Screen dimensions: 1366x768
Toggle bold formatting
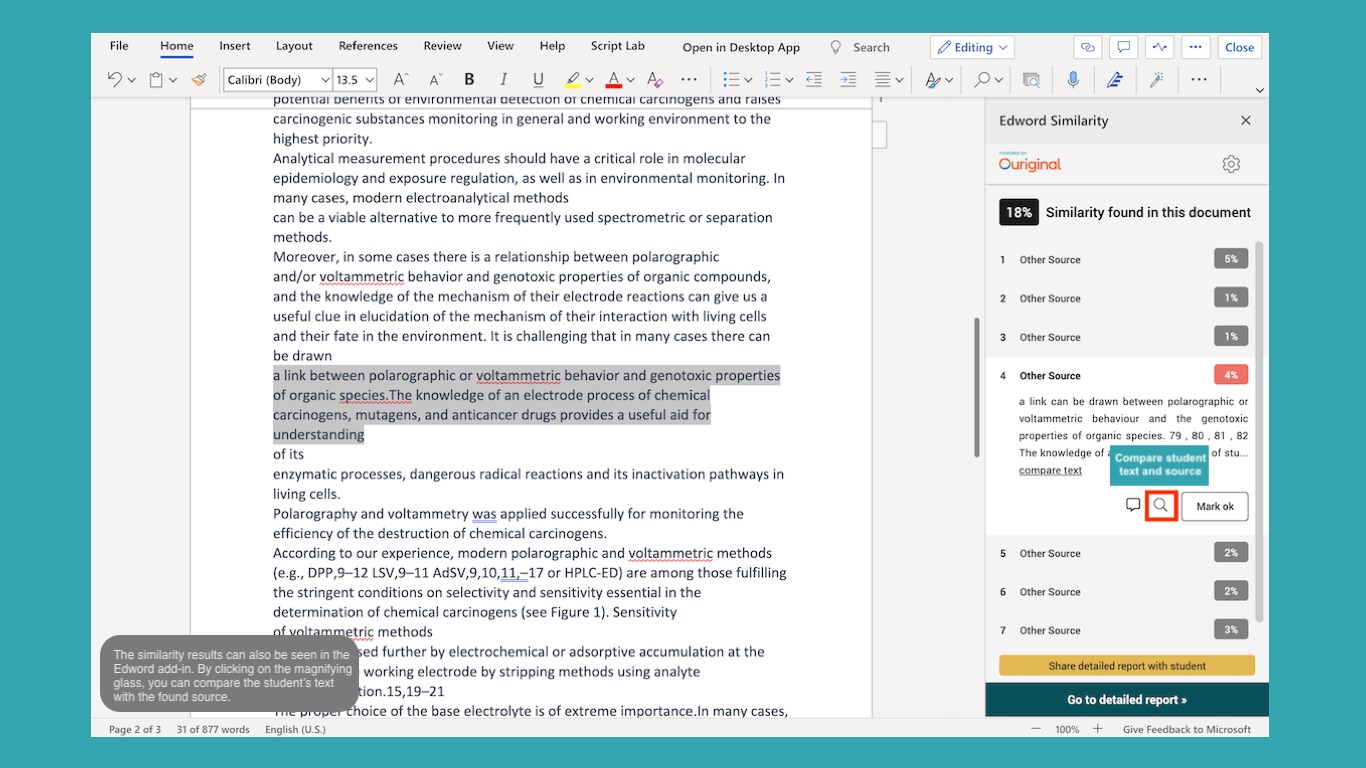(469, 80)
